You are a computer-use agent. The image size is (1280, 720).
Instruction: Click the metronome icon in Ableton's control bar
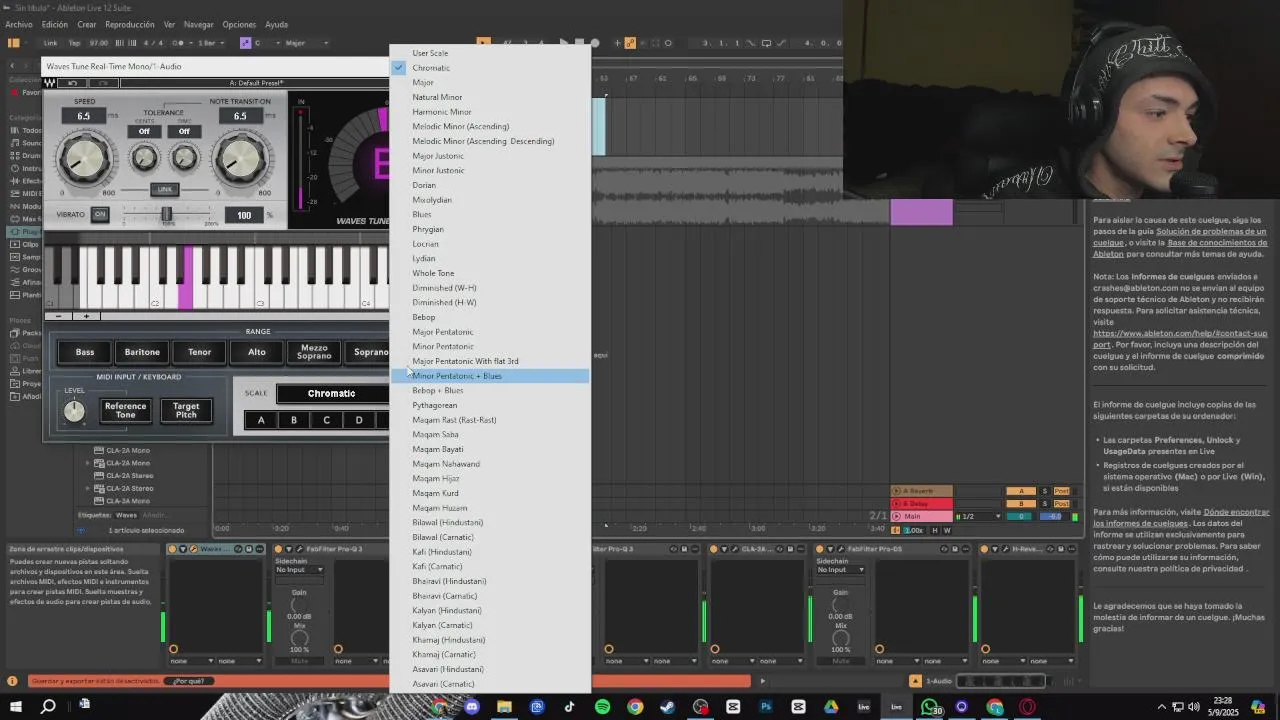(x=179, y=43)
